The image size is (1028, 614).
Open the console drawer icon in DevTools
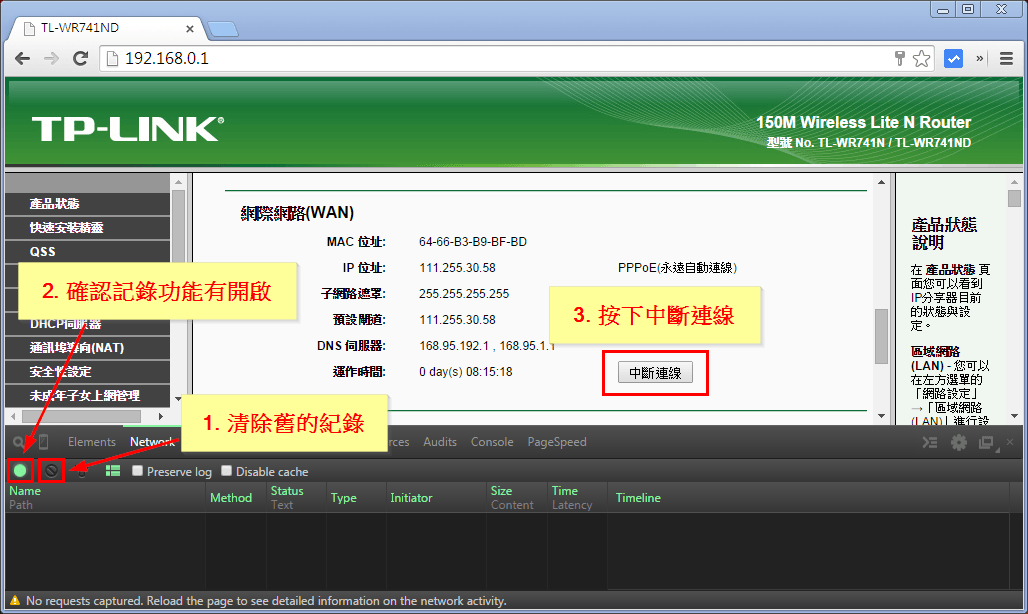pos(928,441)
